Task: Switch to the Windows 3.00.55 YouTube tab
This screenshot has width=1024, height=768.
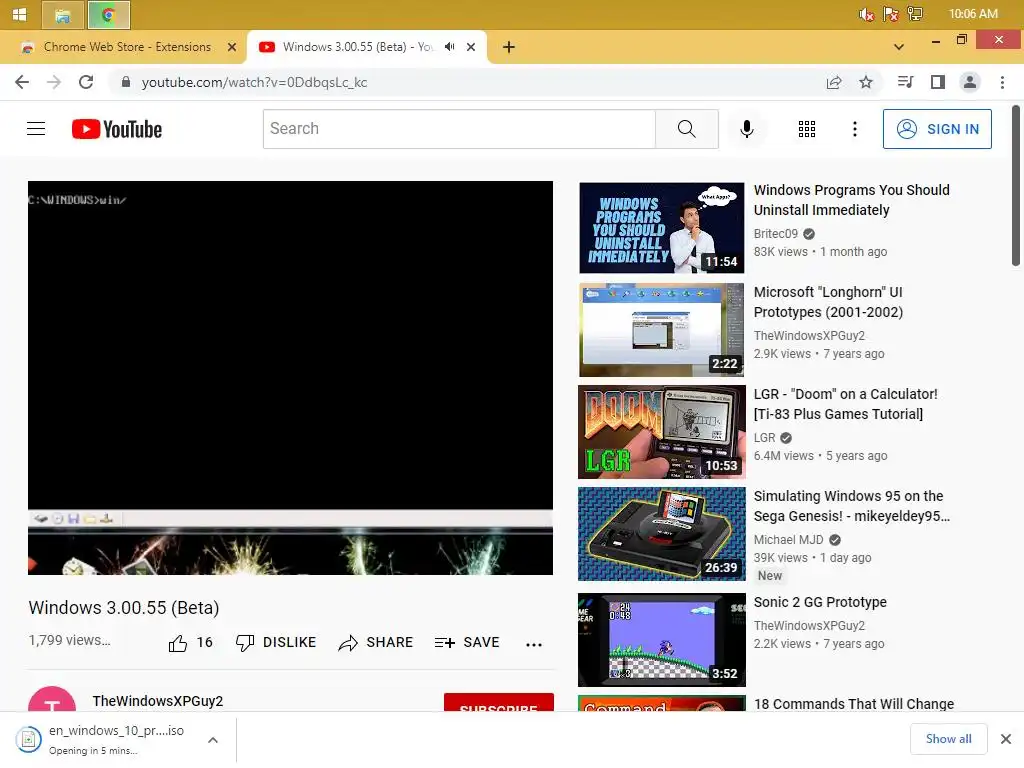Action: point(358,47)
